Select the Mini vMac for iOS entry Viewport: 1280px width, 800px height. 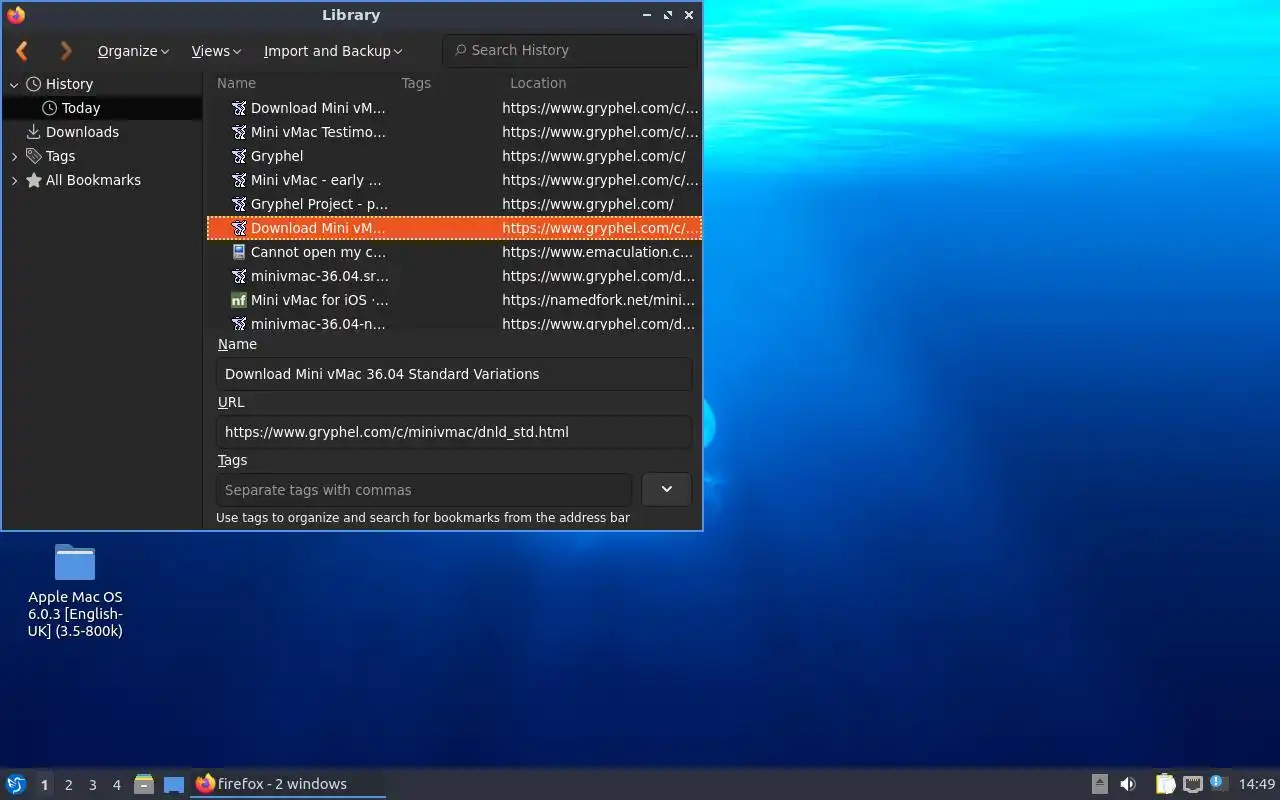[454, 300]
